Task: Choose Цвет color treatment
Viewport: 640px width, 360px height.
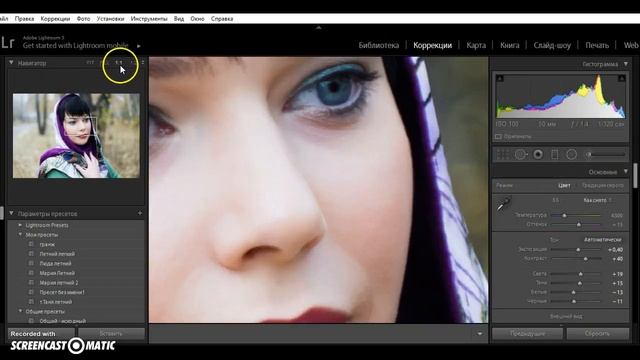Action: [564, 185]
